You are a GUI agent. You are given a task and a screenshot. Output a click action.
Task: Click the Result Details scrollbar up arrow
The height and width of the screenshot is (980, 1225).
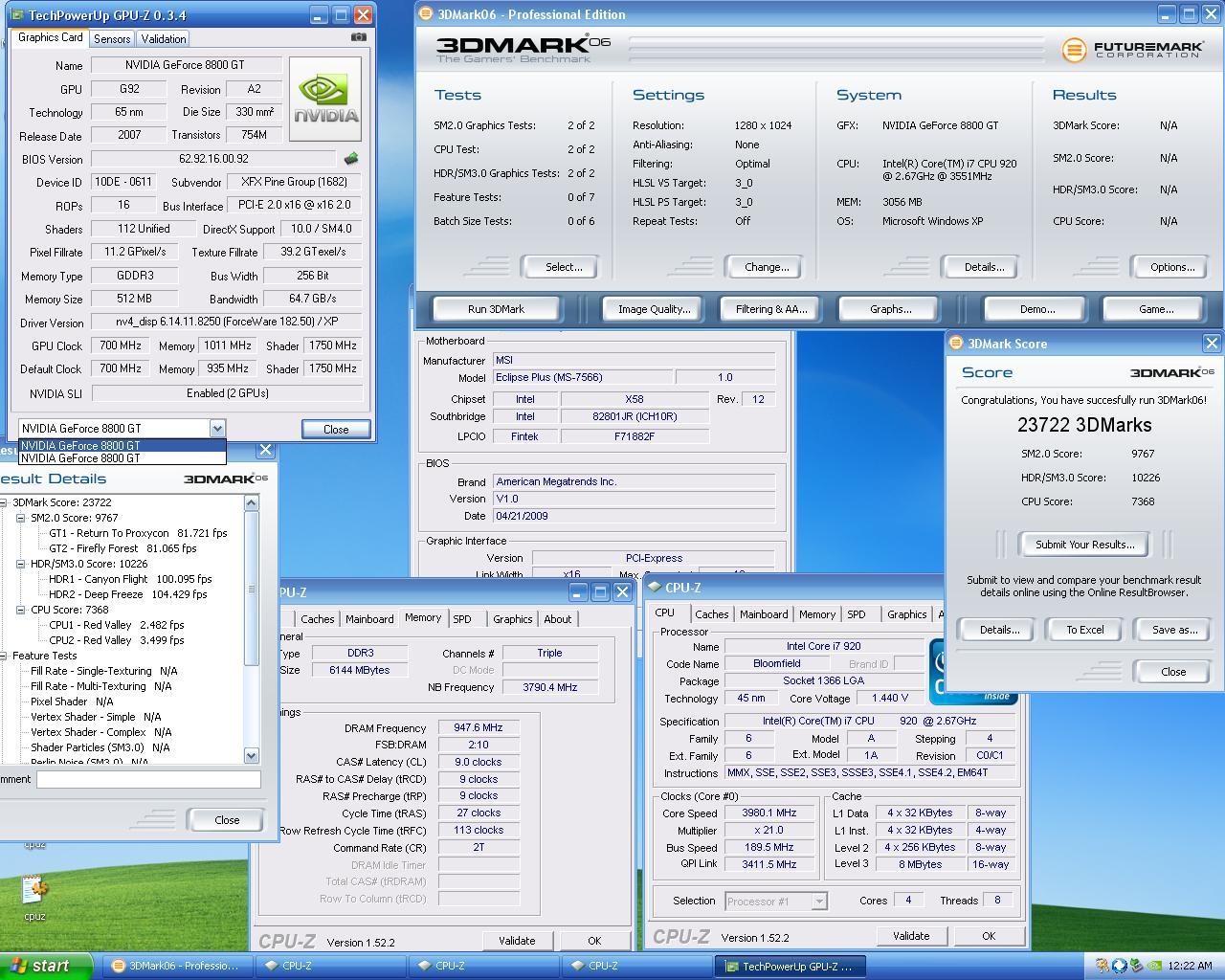[x=252, y=502]
